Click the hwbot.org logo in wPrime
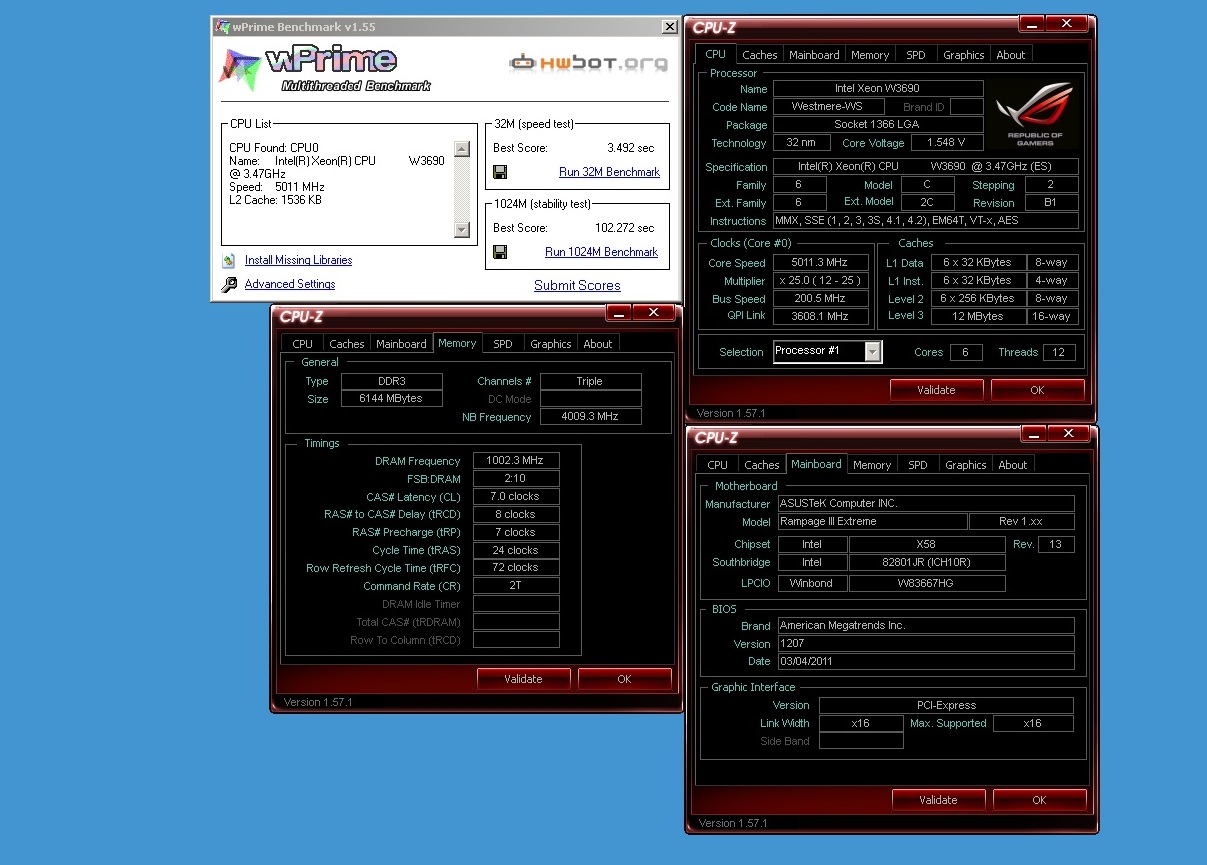Viewport: 1207px width, 865px height. point(589,64)
